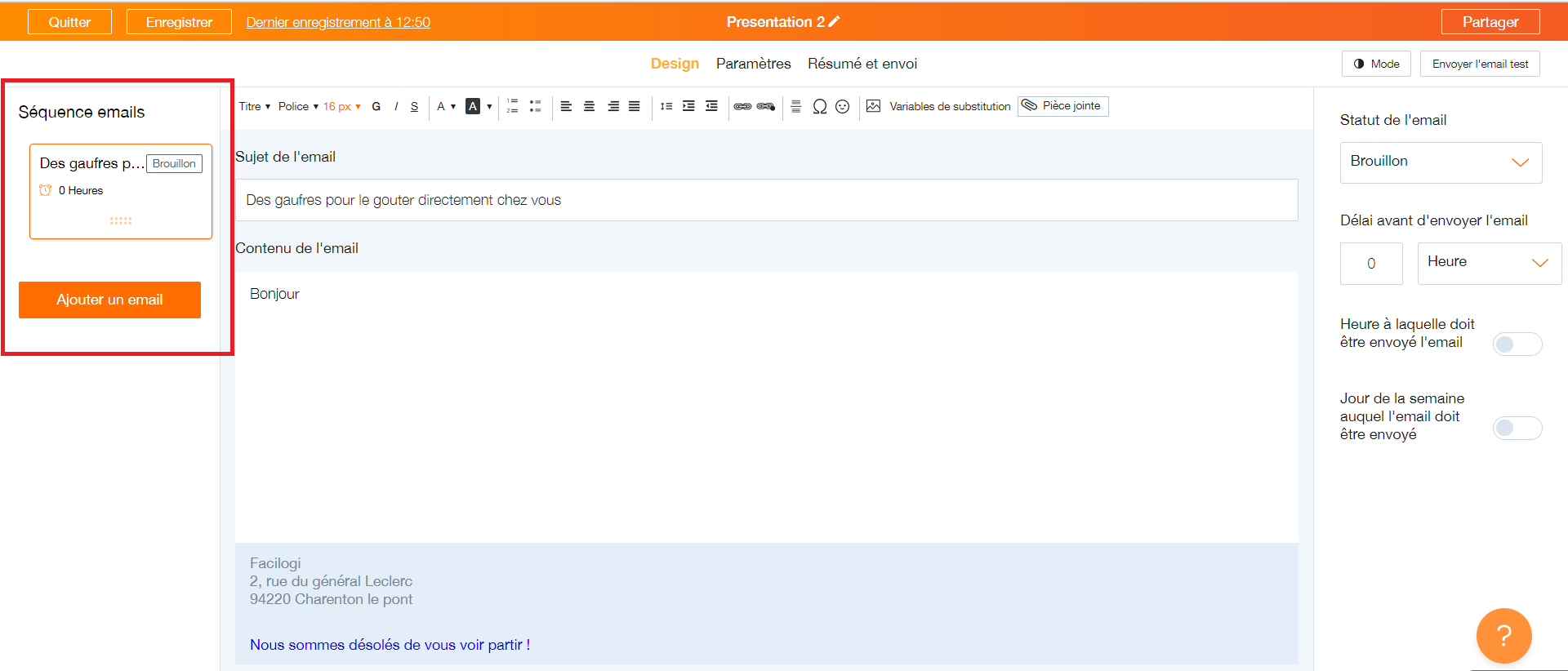Screen dimensions: 1568x671
Task: Switch to the Paramètres tab
Action: pyautogui.click(x=753, y=64)
